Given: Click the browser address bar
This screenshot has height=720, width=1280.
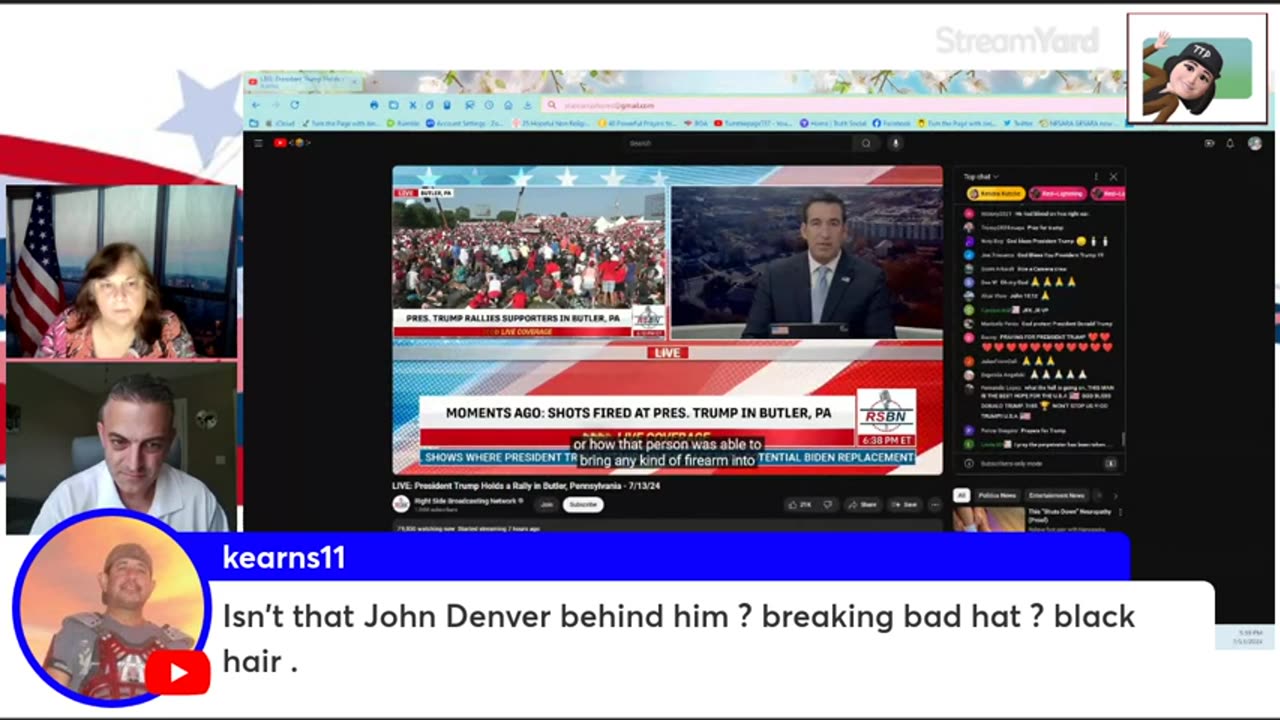Looking at the screenshot, I should (835, 105).
